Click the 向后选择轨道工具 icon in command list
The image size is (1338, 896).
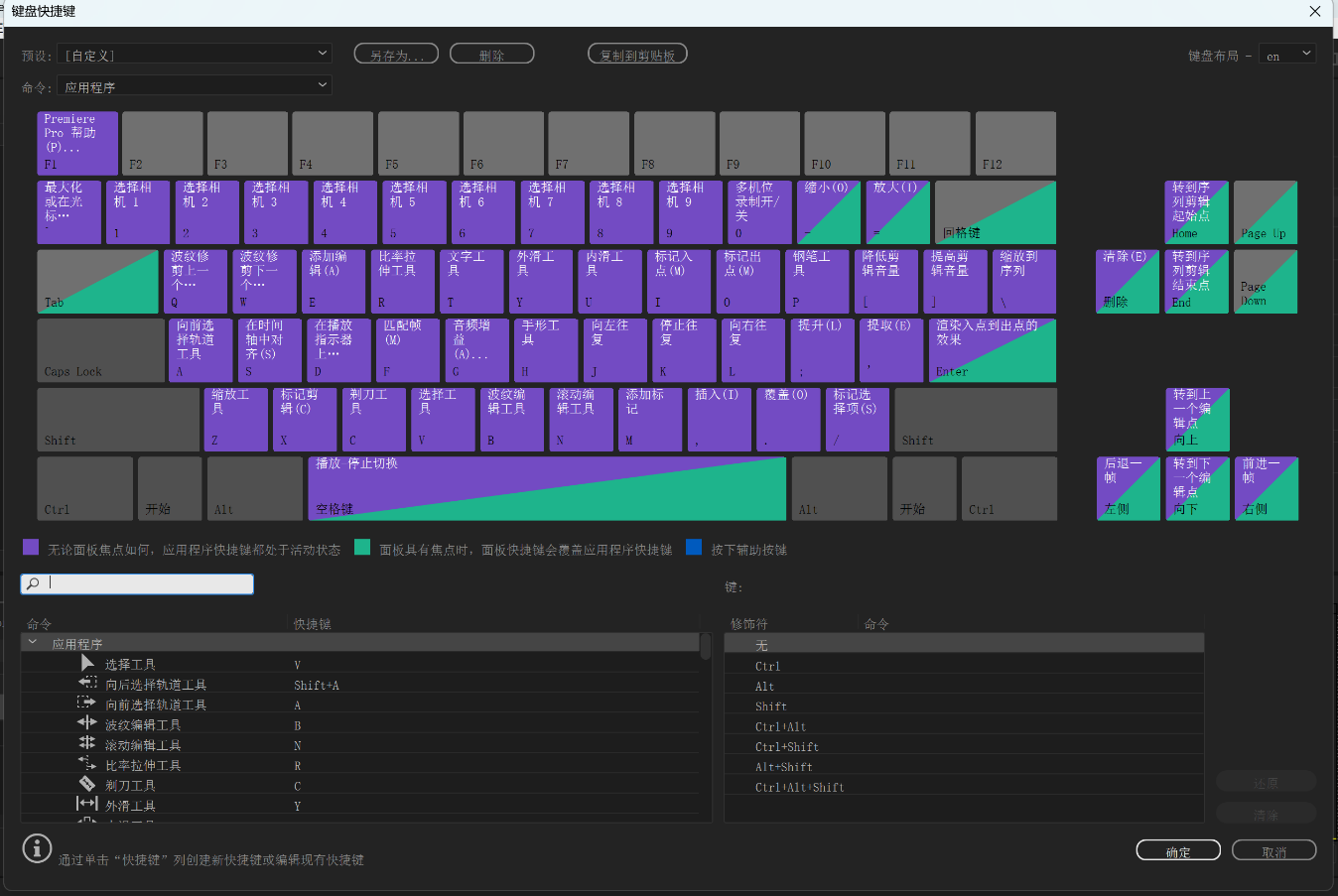(87, 684)
